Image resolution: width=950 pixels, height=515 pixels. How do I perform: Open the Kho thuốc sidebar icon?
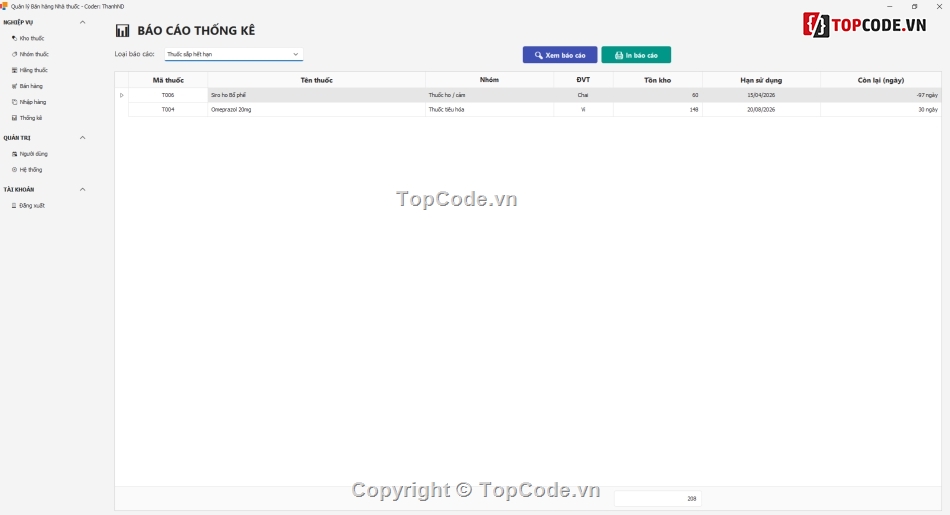coord(15,38)
